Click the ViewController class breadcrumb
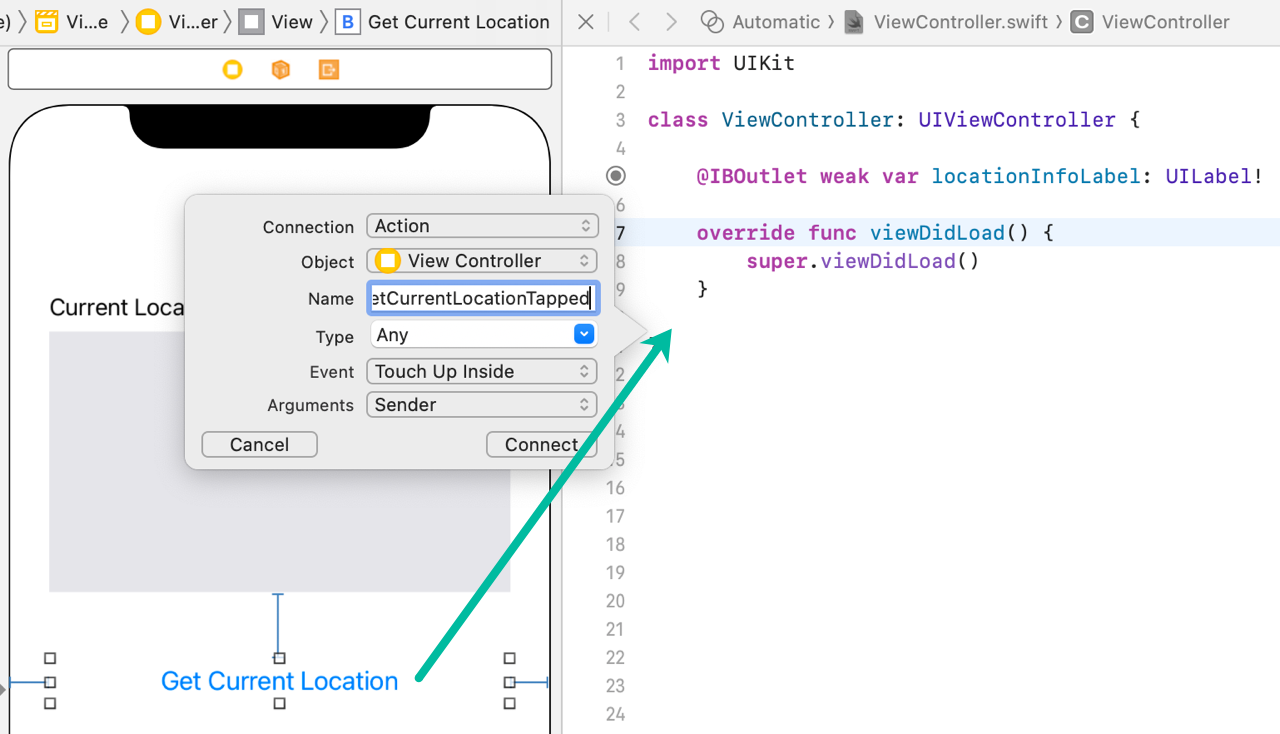 tap(1150, 22)
